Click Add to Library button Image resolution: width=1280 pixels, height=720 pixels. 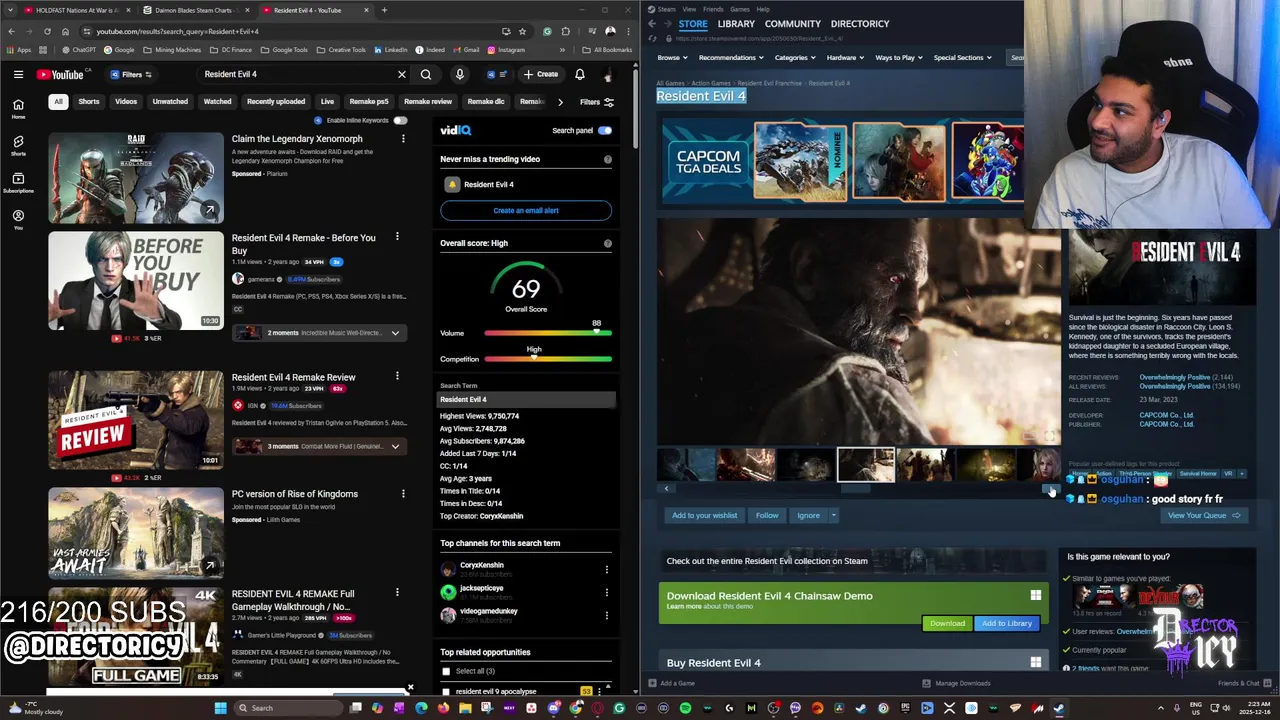tap(1007, 623)
